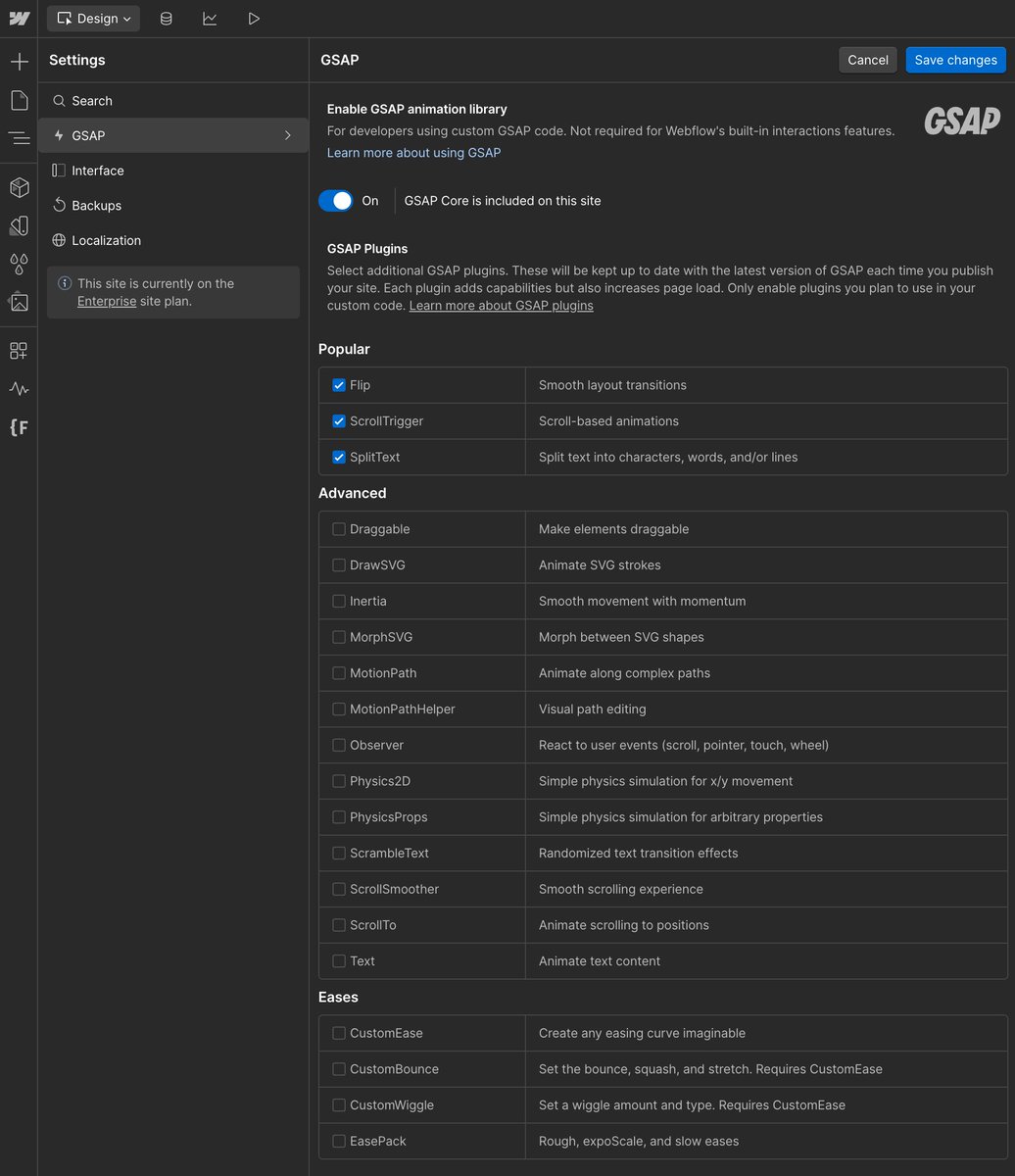Select the GSAP settings menu item

(173, 135)
